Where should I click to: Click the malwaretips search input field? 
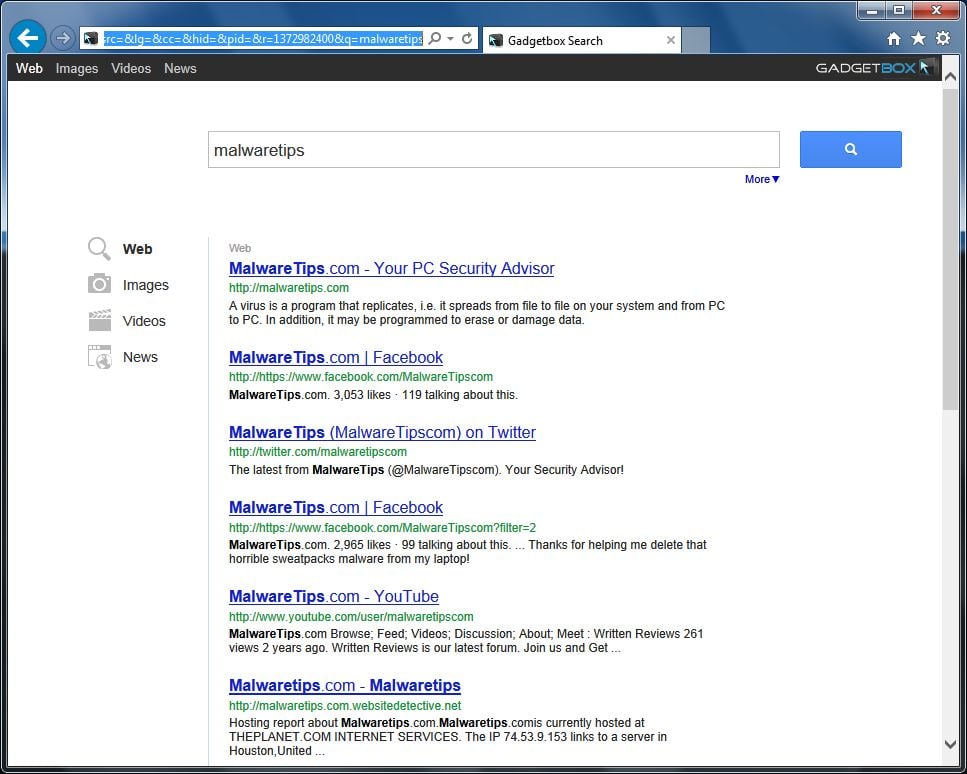pyautogui.click(x=493, y=149)
